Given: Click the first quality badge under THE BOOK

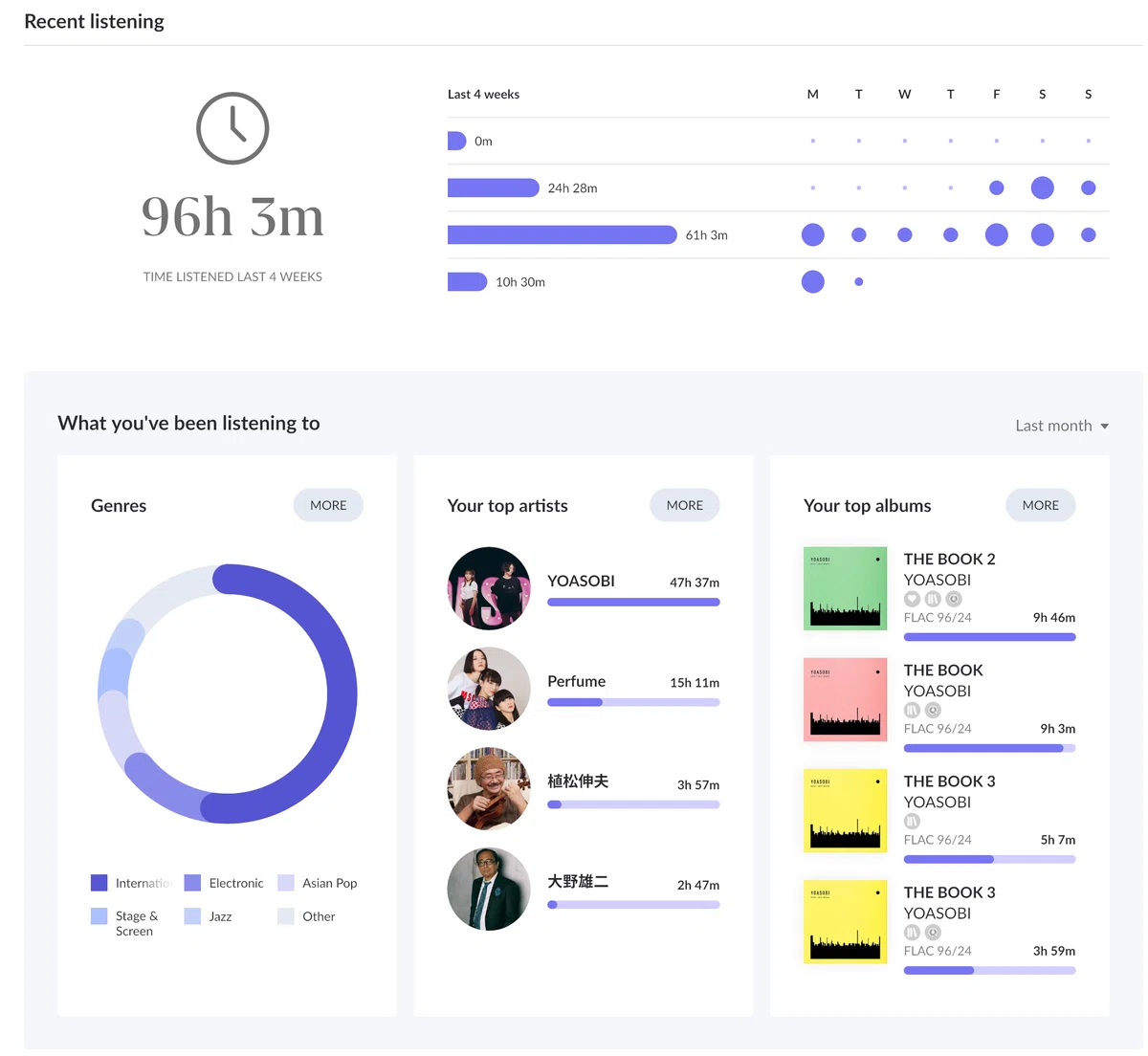Looking at the screenshot, I should tap(912, 710).
